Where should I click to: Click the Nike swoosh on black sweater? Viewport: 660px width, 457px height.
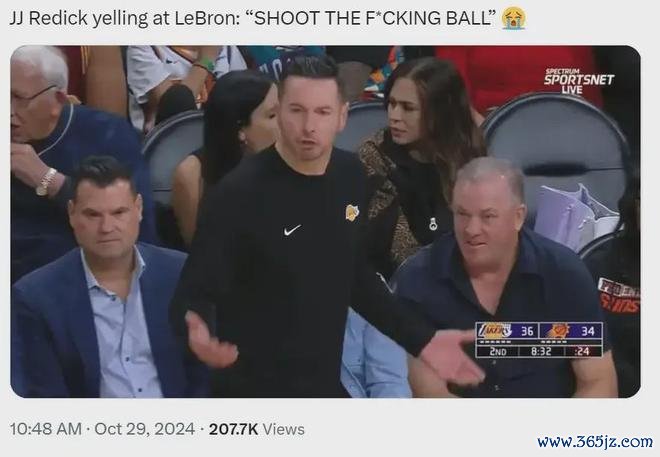(x=292, y=230)
